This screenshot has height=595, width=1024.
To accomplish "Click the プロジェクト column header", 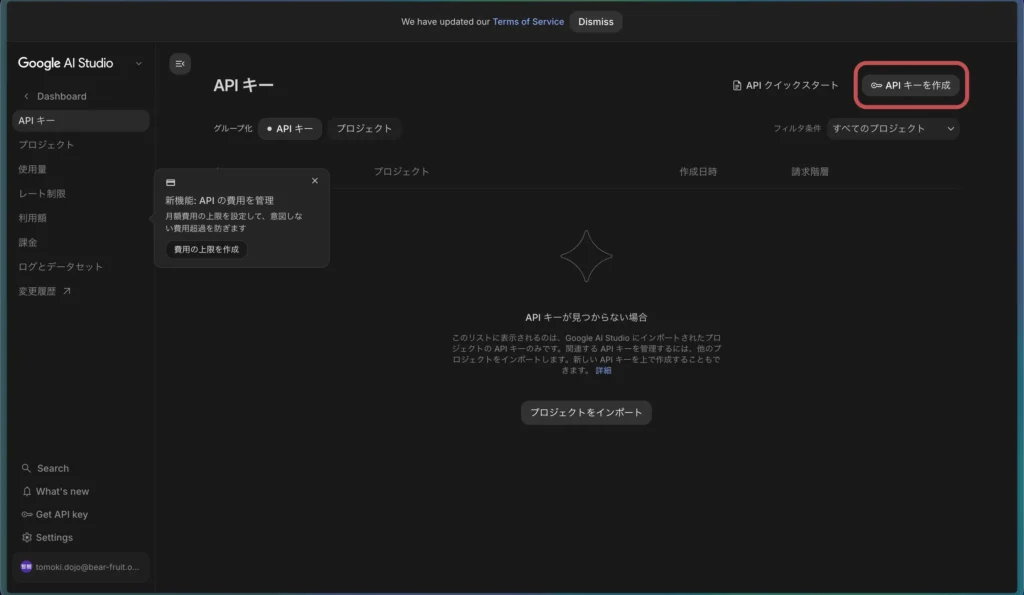I will pyautogui.click(x=401, y=172).
